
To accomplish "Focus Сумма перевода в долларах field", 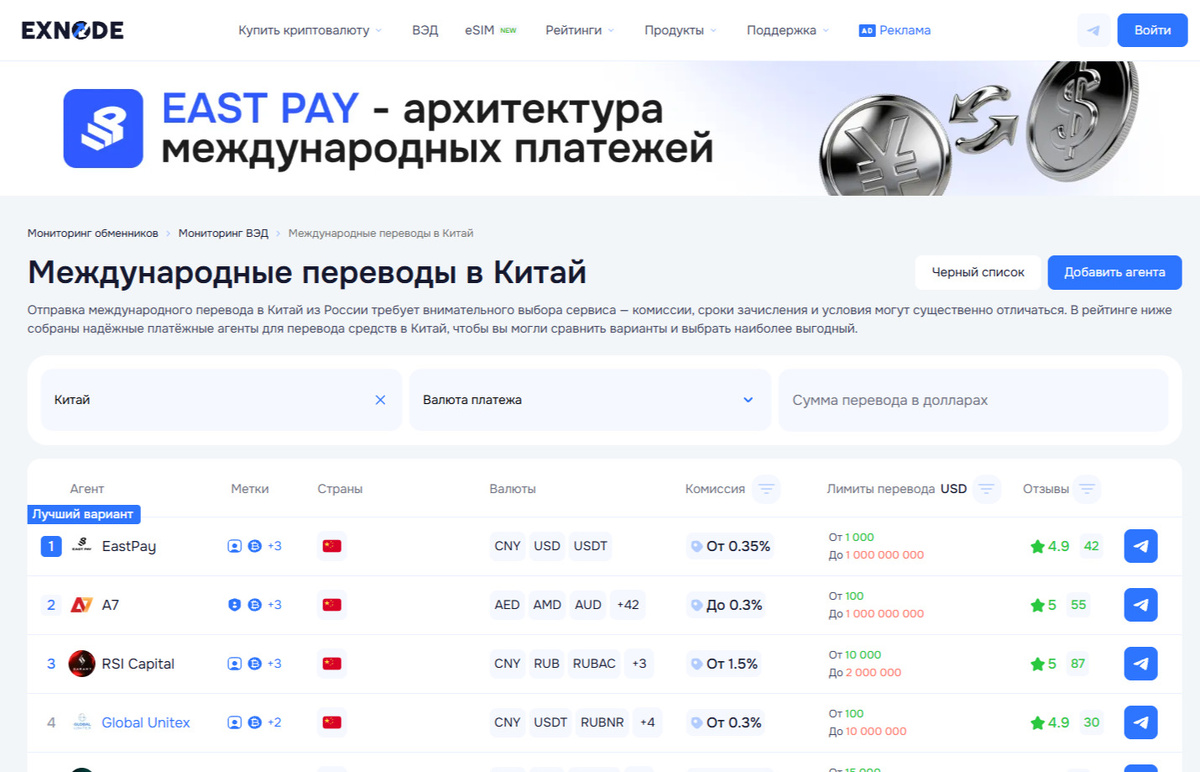I will click(x=973, y=400).
